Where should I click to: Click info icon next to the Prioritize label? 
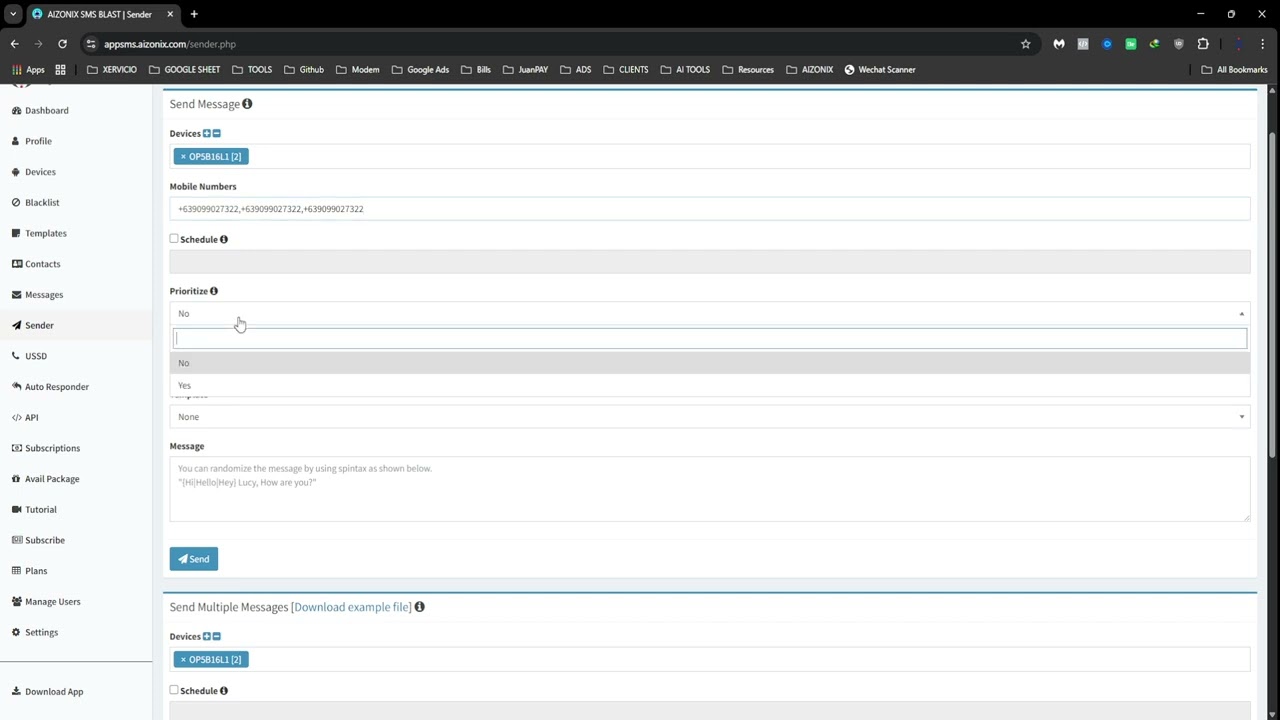pos(214,291)
